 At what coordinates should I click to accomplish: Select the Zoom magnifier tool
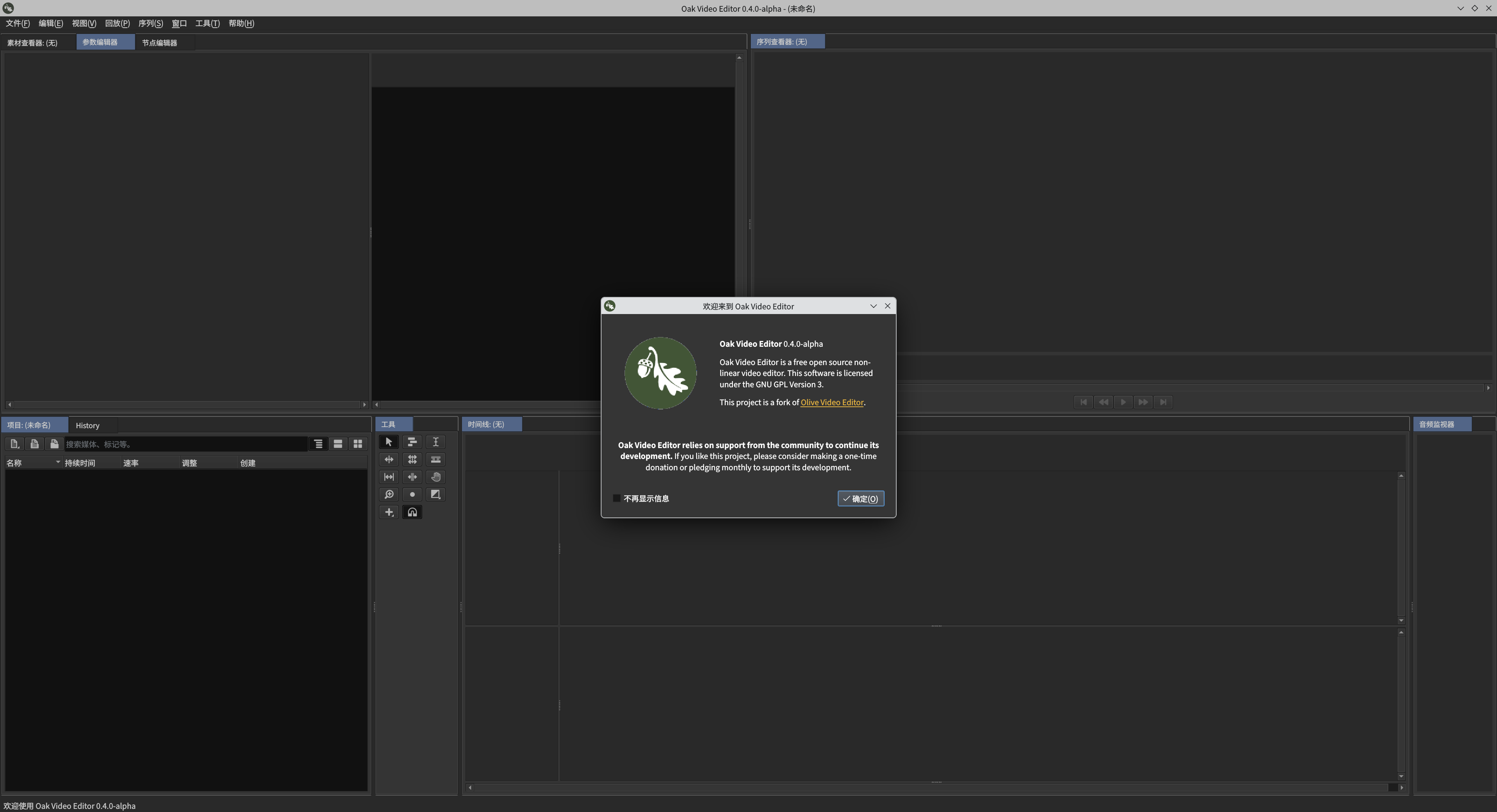389,494
